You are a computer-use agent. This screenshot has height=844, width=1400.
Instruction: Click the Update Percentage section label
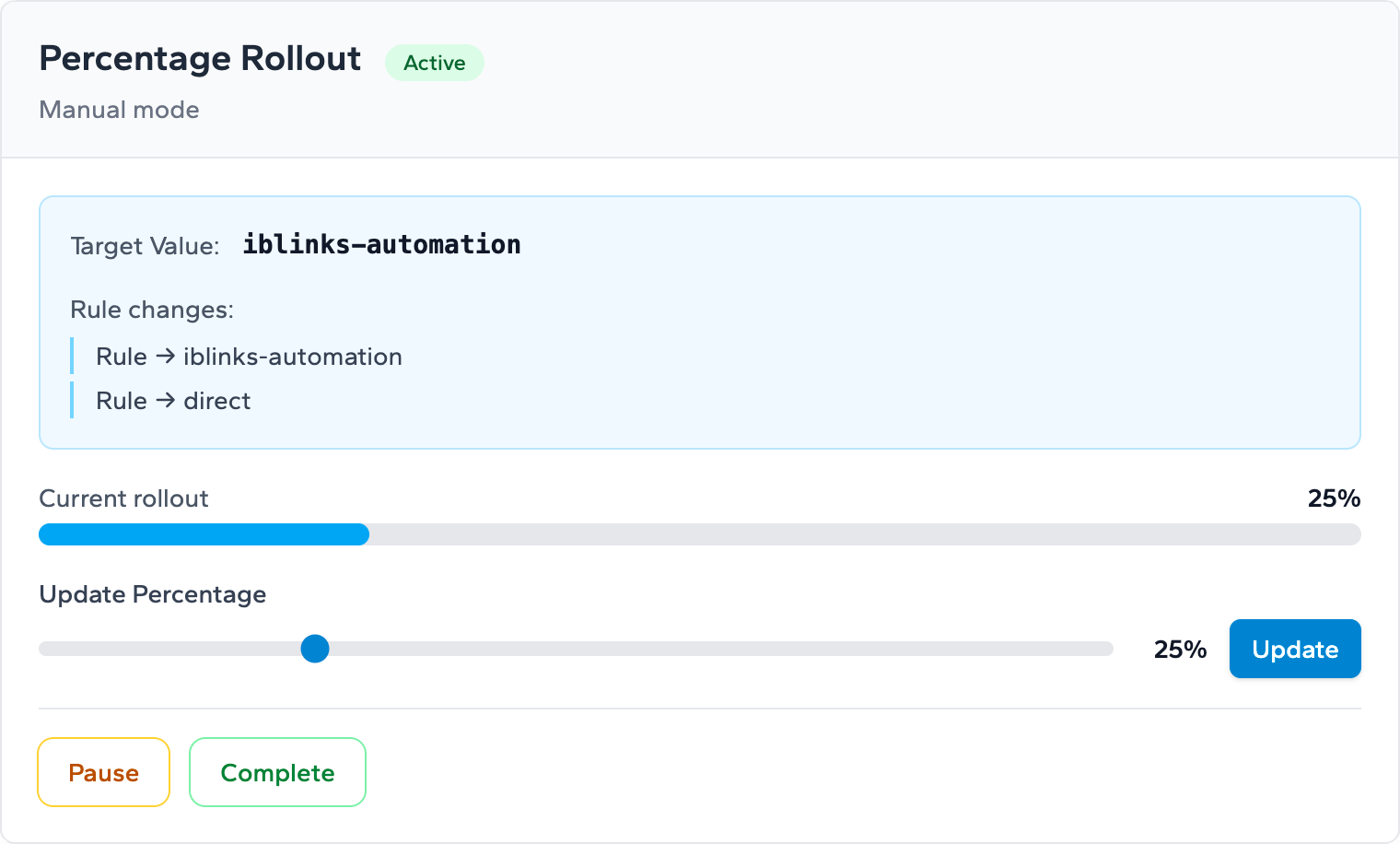[x=152, y=594]
